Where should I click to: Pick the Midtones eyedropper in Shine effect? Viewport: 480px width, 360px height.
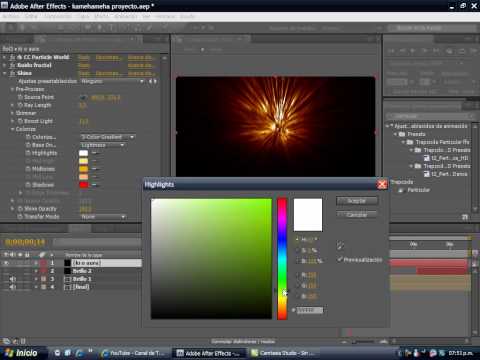(94, 169)
